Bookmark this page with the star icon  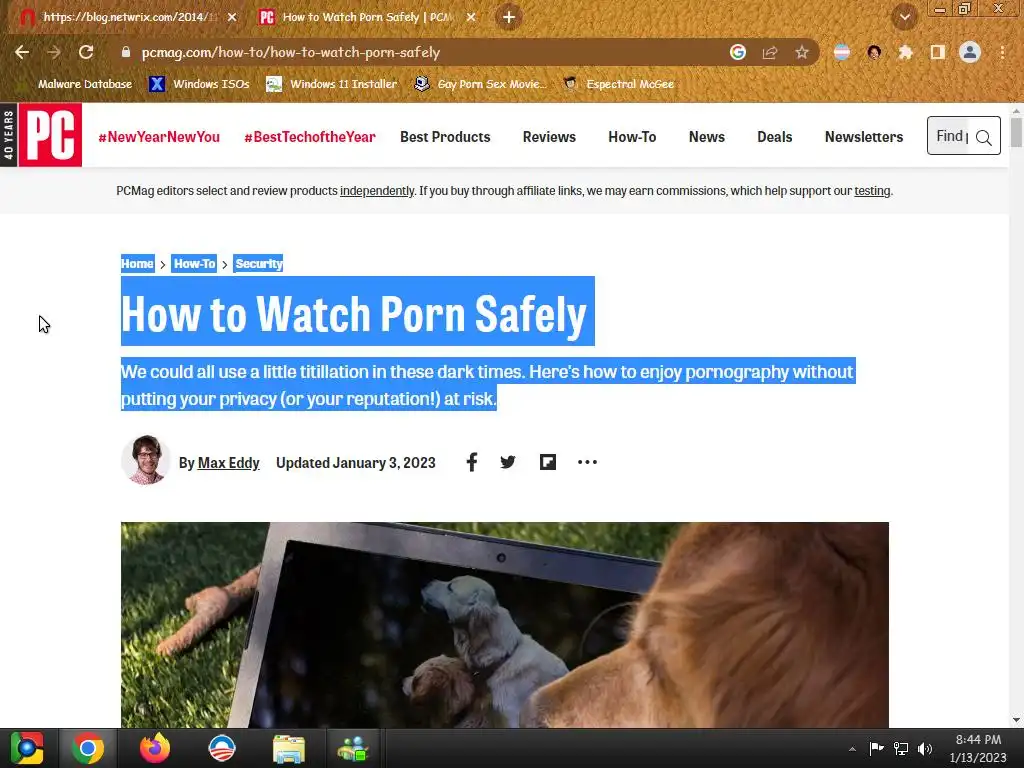pyautogui.click(x=802, y=52)
